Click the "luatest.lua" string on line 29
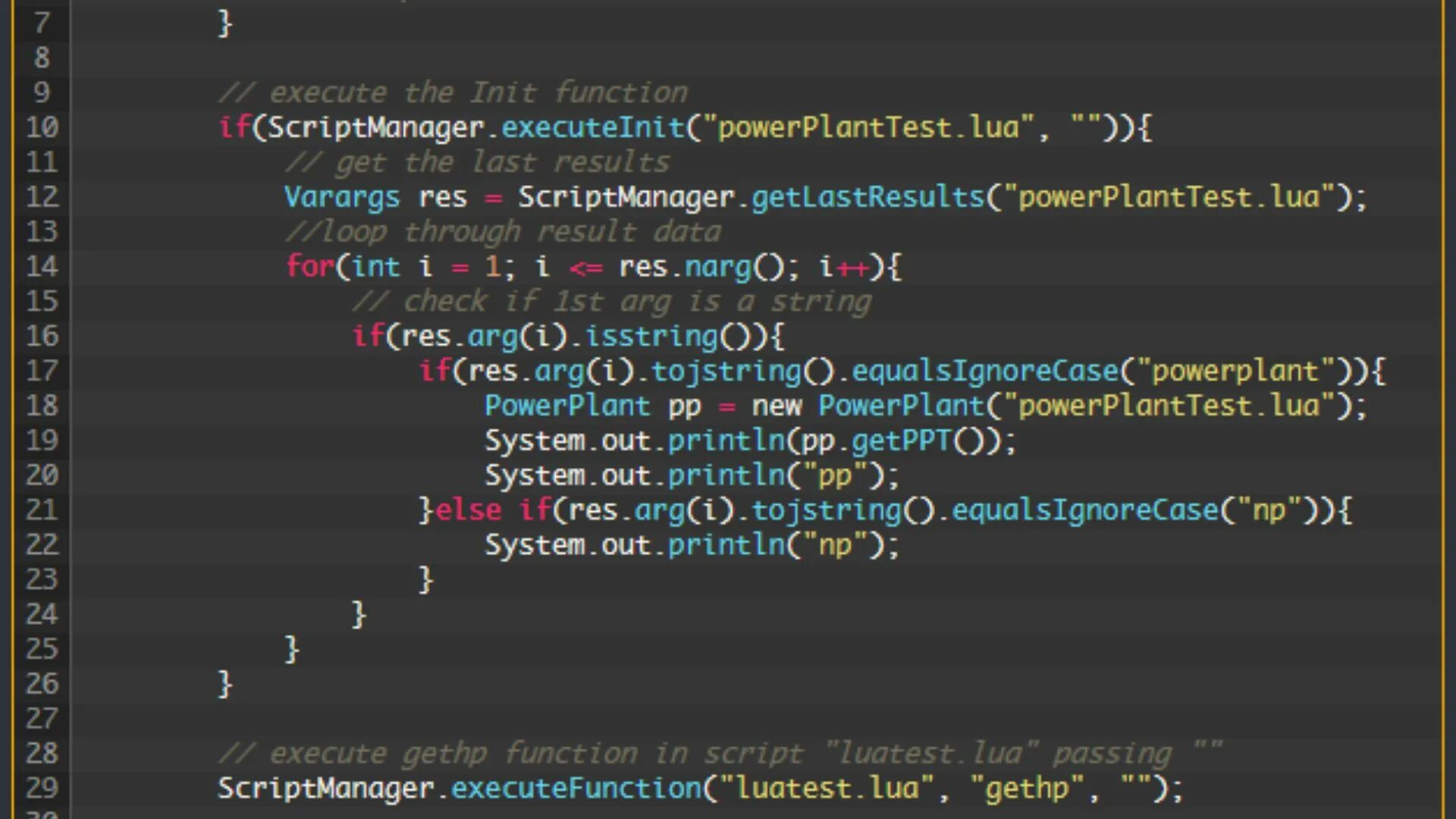This screenshot has width=1456, height=819. 827,789
